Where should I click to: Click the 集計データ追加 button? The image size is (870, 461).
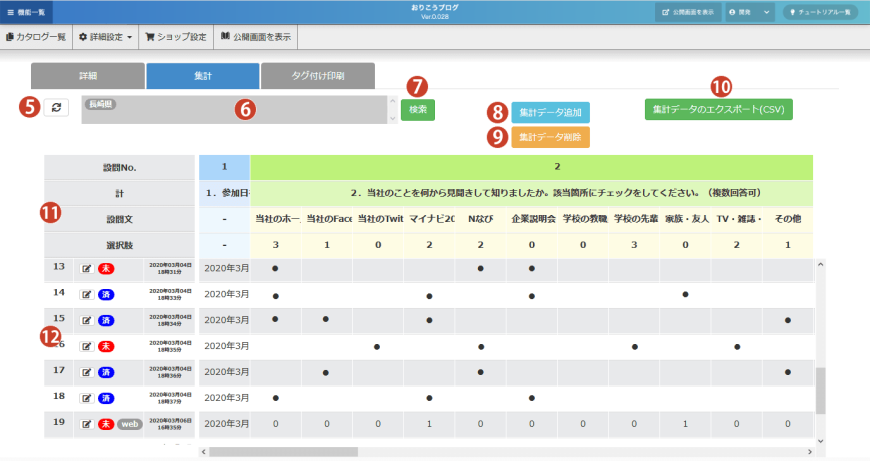click(x=550, y=112)
